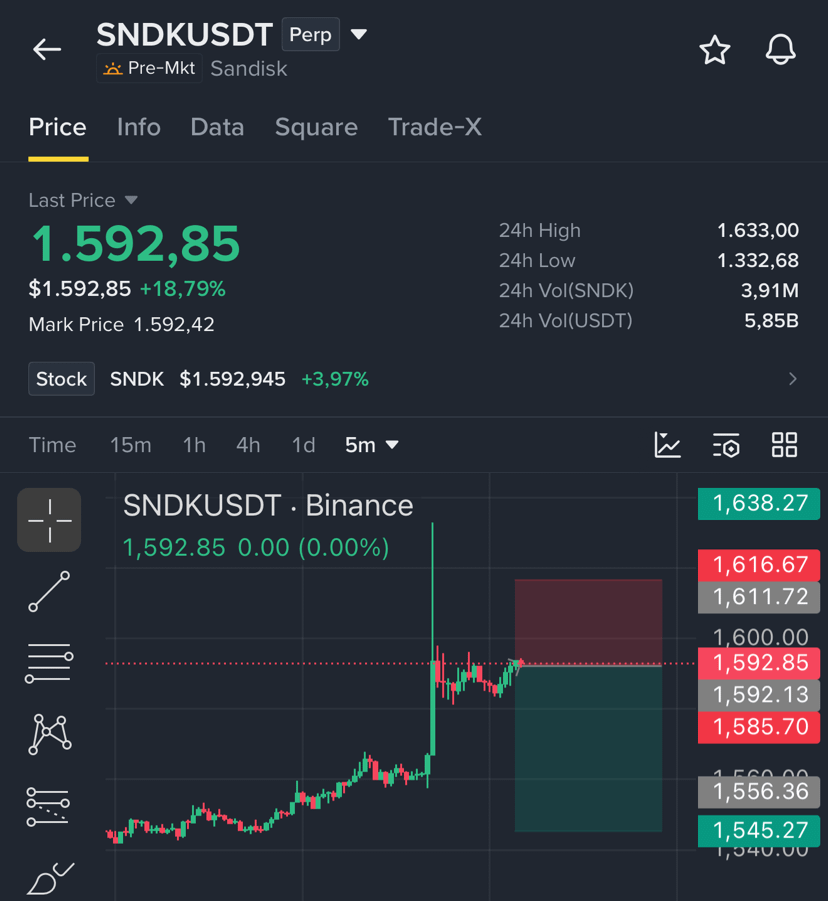828x901 pixels.
Task: Tap the 1,611.72 gray price label
Action: point(759,597)
